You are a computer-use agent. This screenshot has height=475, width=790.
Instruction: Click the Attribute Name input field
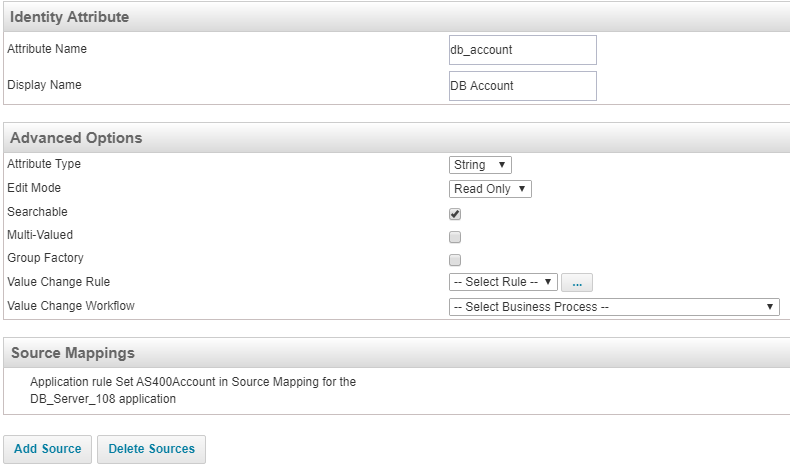point(523,50)
